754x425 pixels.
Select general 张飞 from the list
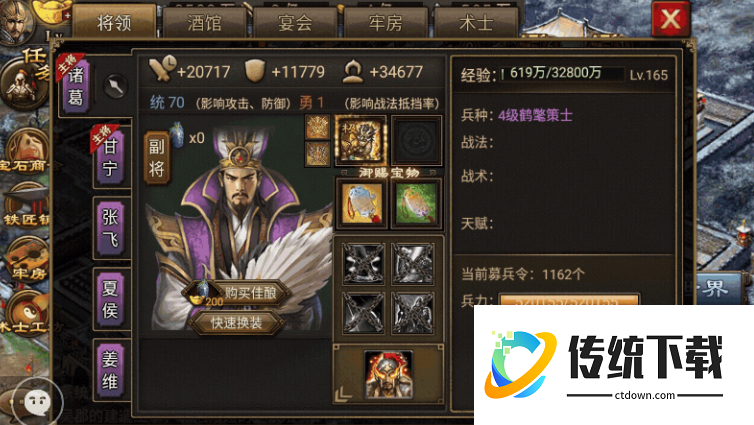click(x=110, y=228)
